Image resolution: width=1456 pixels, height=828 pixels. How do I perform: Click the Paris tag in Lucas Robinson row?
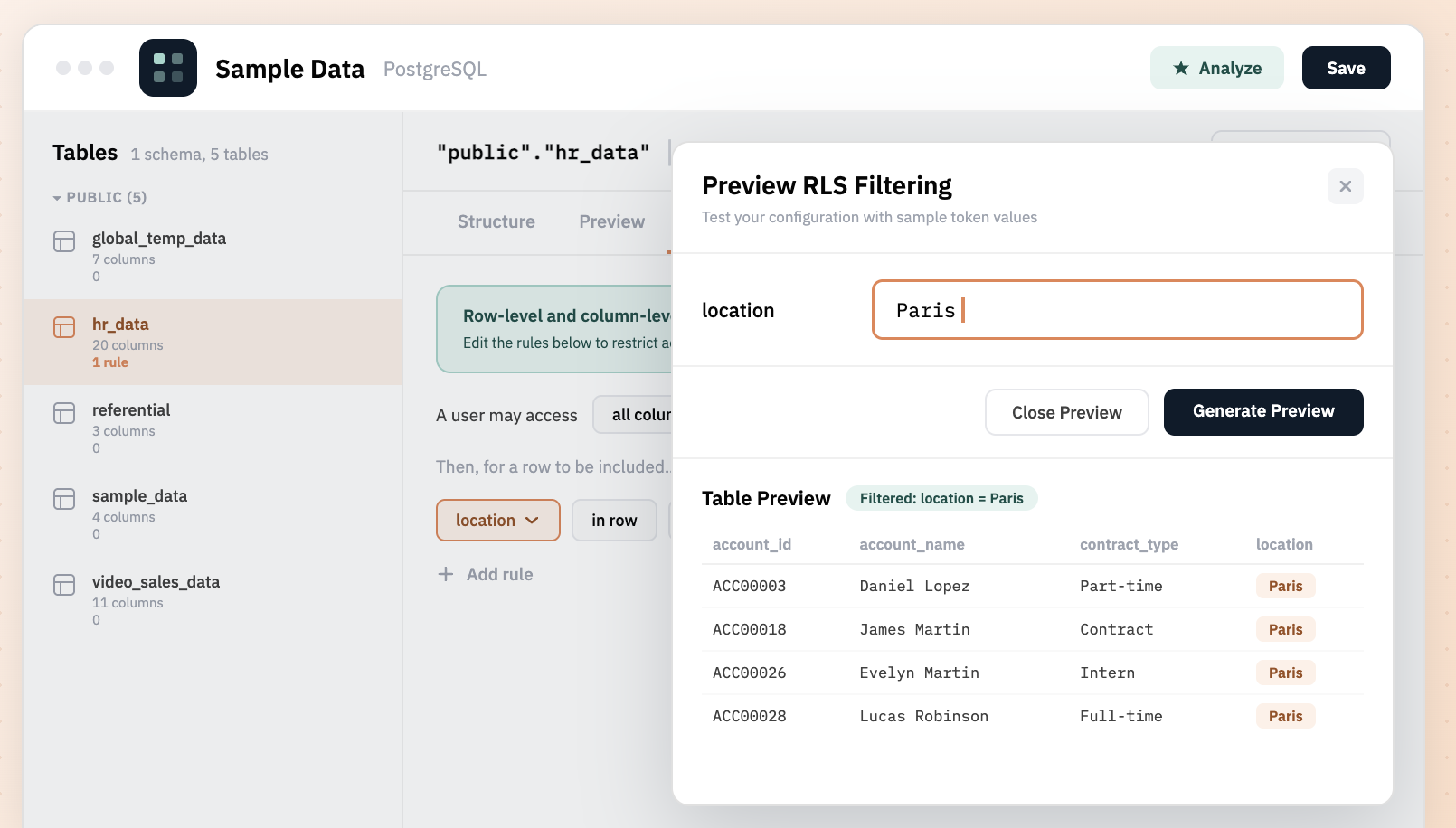click(1285, 716)
